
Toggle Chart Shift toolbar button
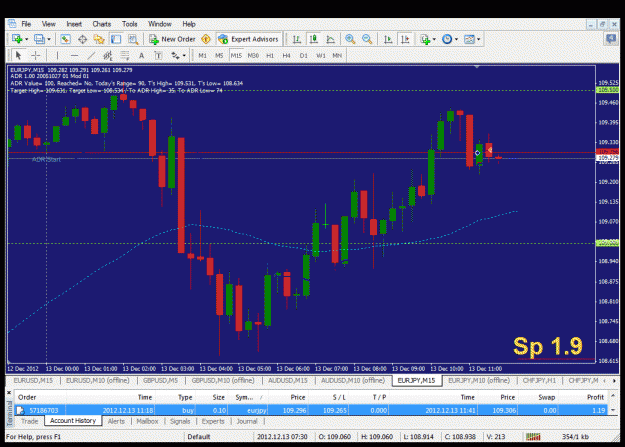[x=405, y=39]
